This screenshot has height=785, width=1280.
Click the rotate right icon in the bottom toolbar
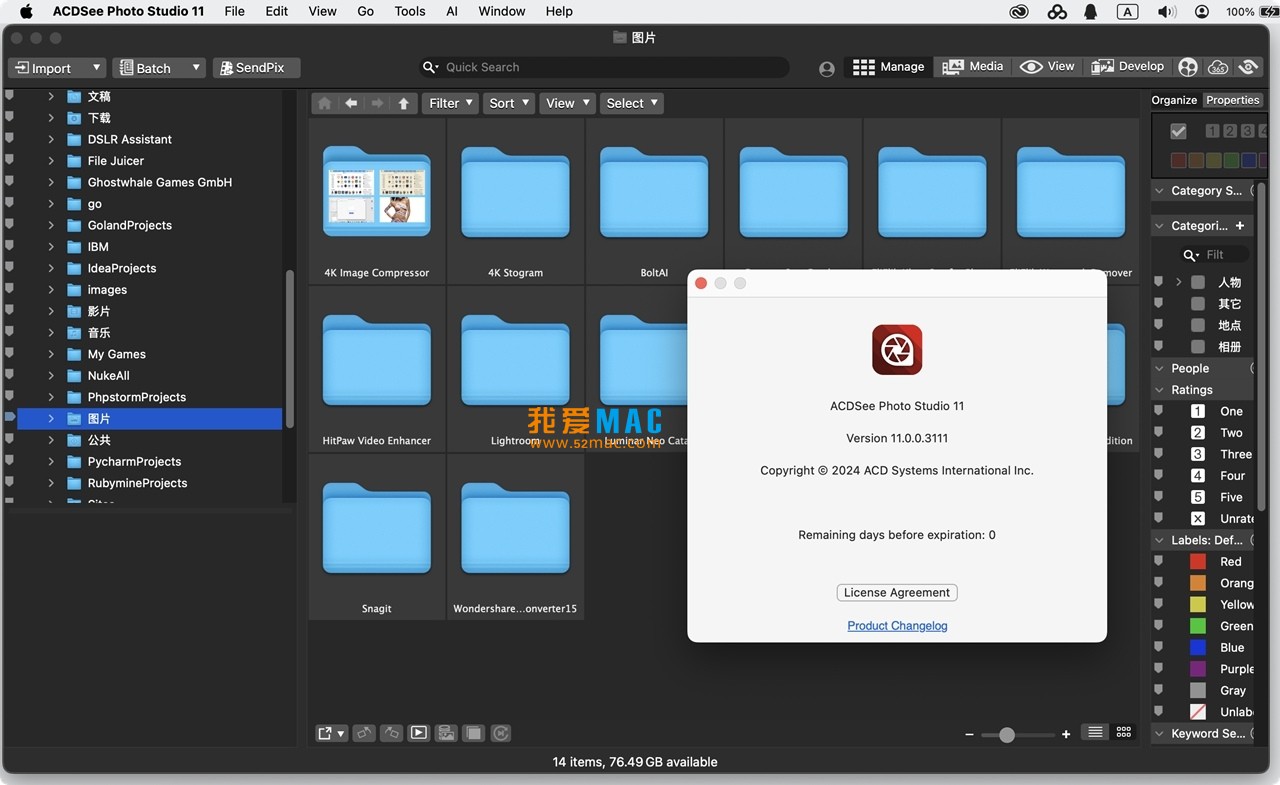click(x=392, y=733)
